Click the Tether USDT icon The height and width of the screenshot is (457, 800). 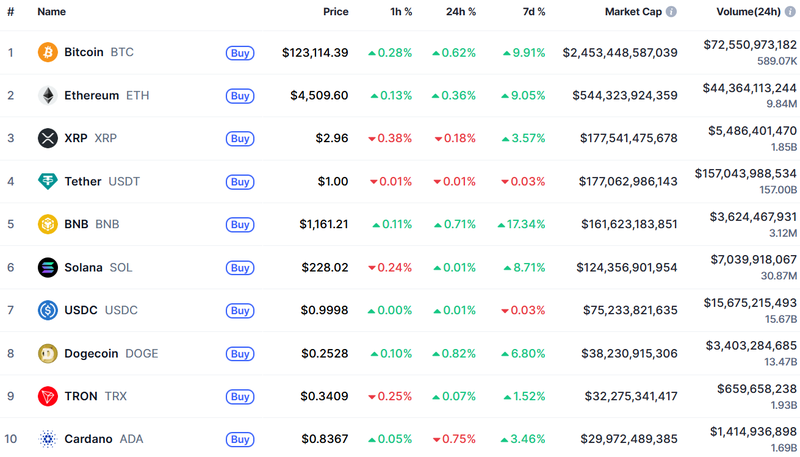click(47, 181)
